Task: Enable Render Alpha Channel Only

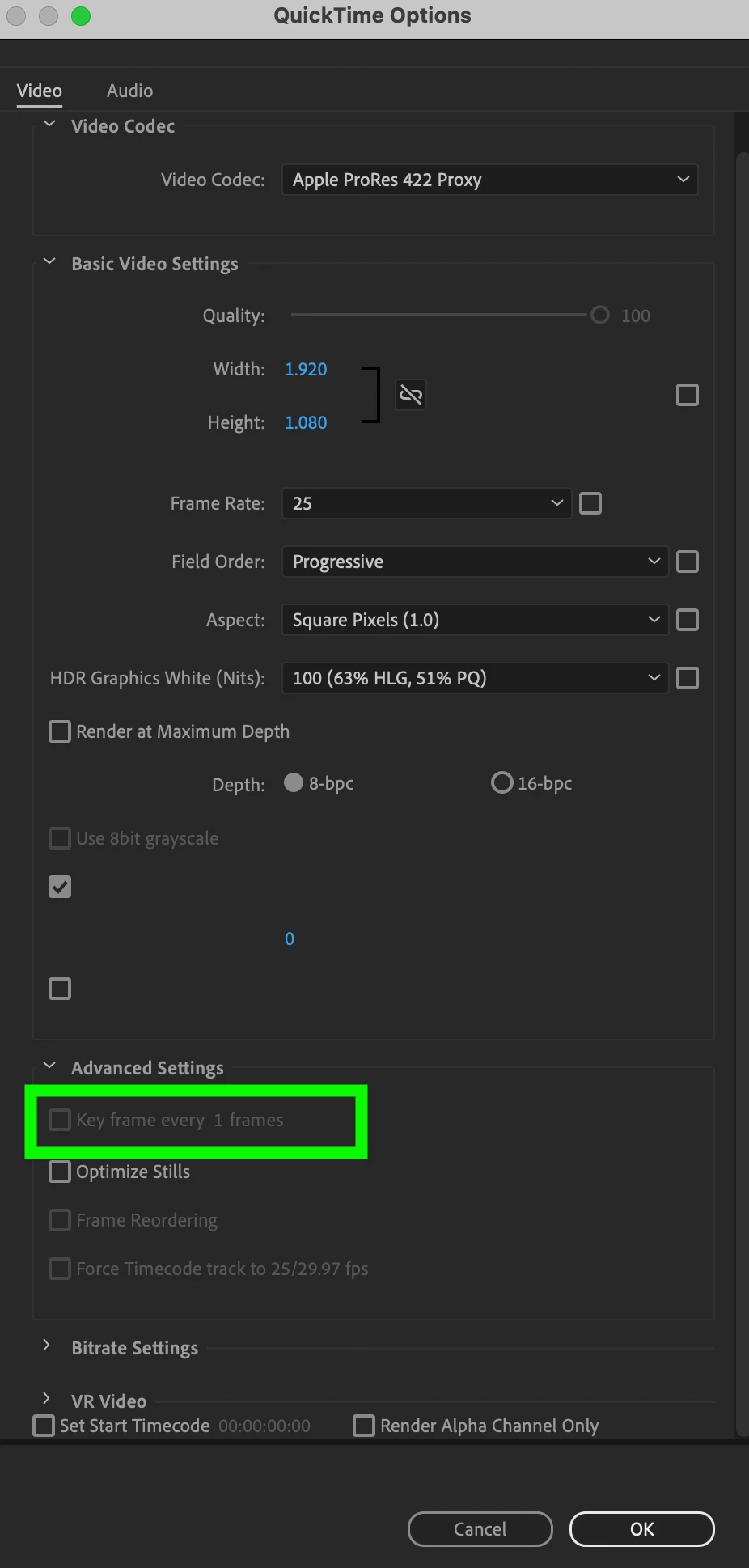Action: [364, 1426]
